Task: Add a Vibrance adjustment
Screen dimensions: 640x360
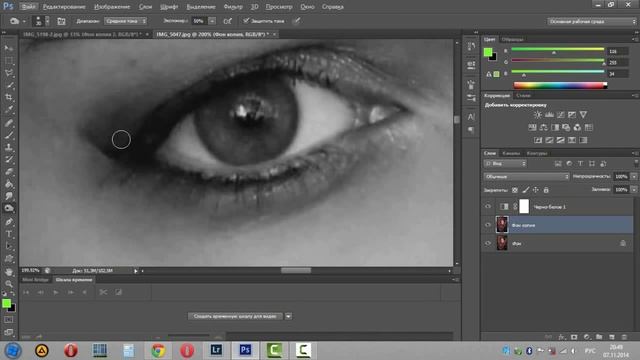Action: tap(583, 115)
